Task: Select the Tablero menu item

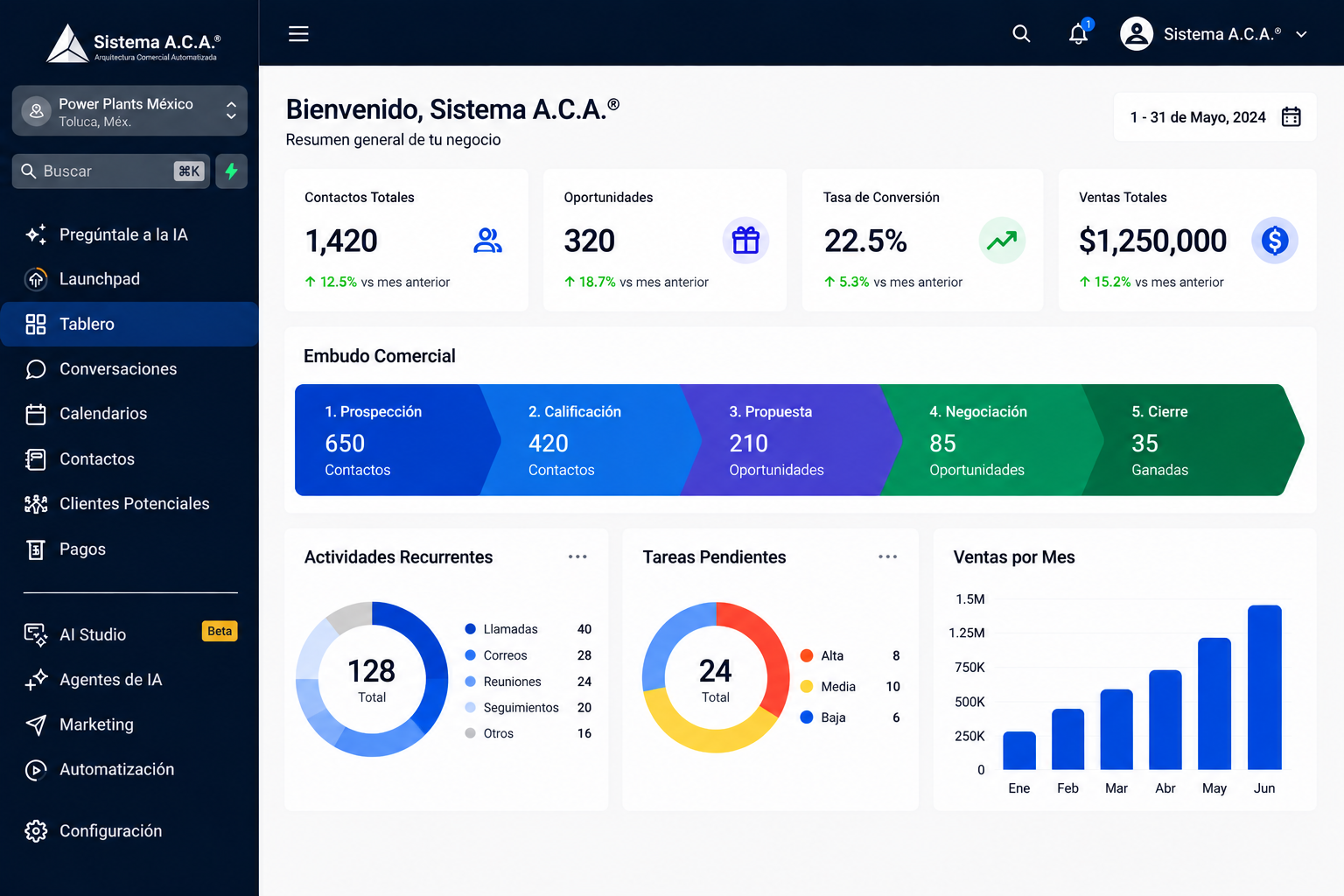Action: click(129, 324)
